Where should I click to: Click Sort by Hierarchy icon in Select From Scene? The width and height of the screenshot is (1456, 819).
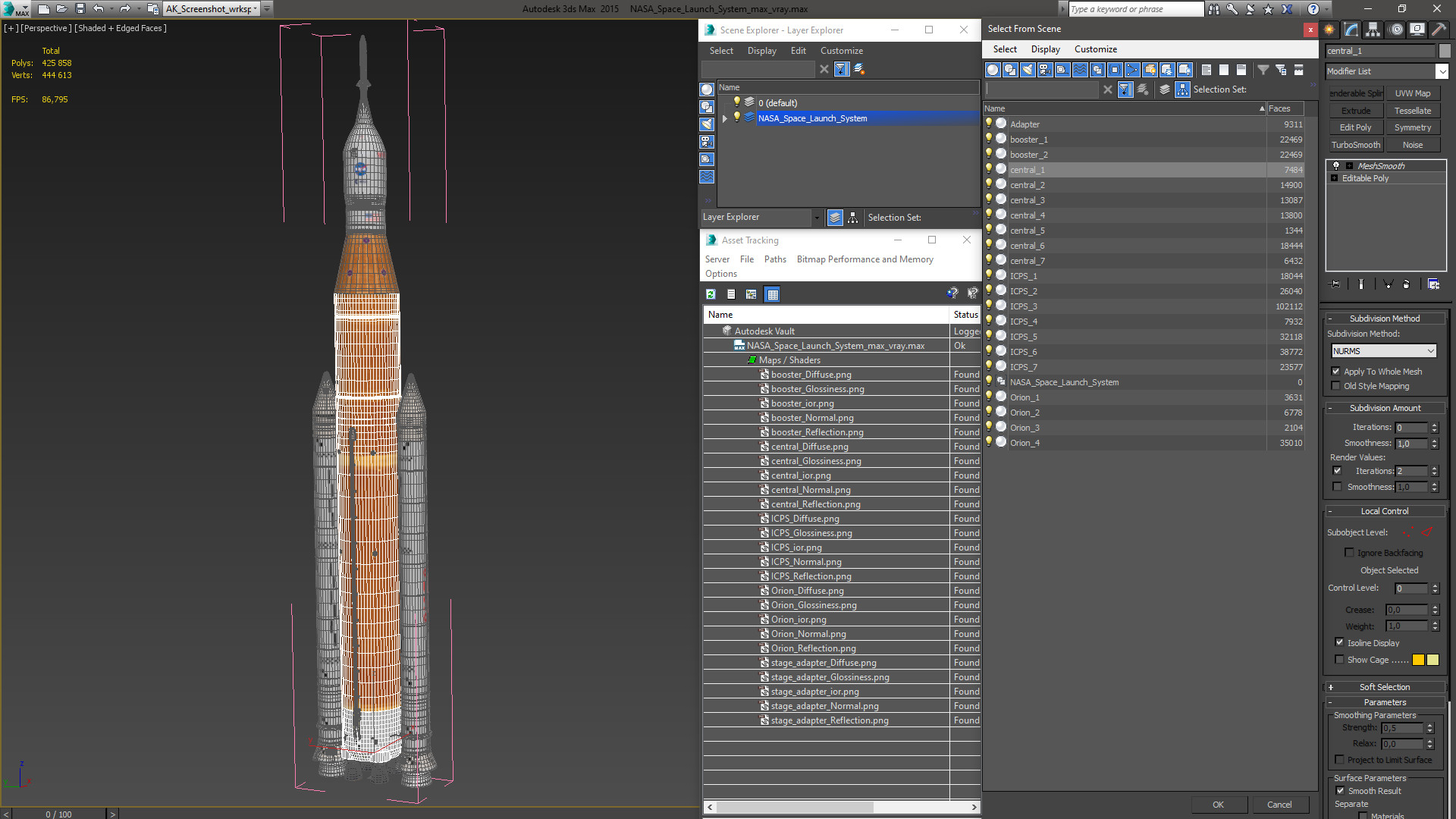[x=1183, y=89]
